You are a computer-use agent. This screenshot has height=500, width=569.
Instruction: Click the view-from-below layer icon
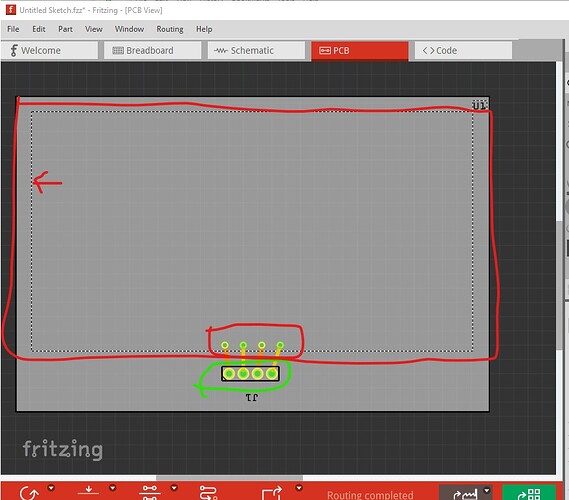click(88, 492)
